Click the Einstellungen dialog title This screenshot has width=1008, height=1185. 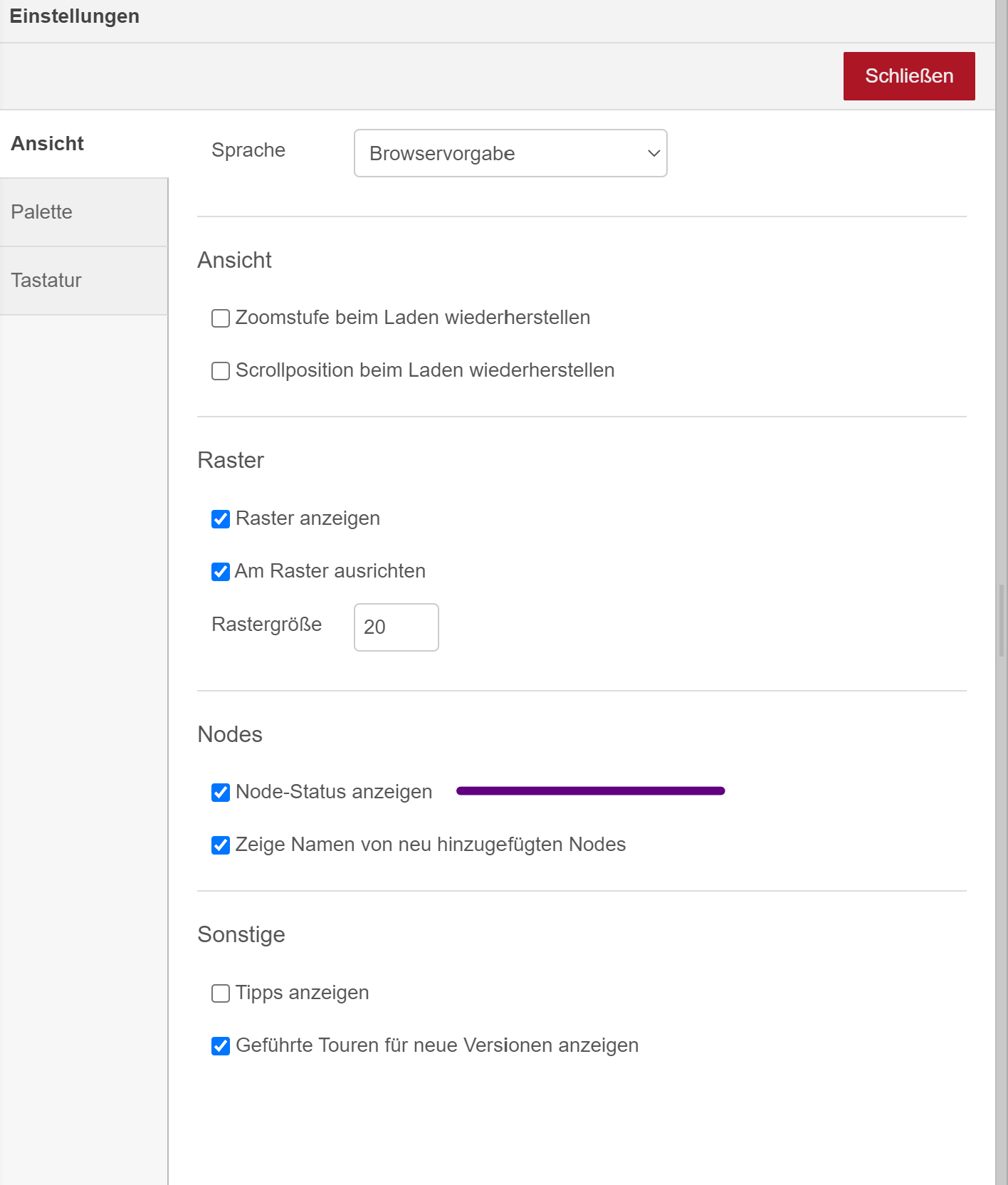click(75, 16)
